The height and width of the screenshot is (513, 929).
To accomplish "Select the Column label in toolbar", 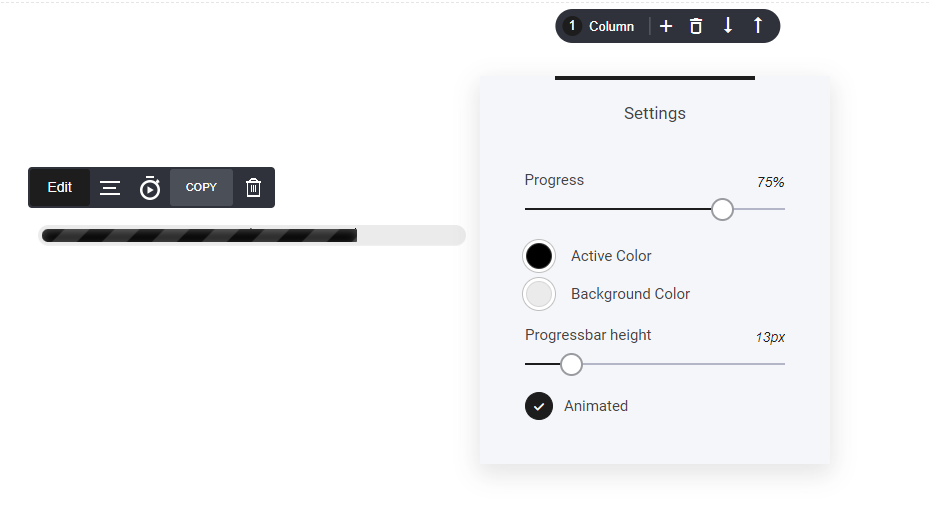I will point(611,26).
